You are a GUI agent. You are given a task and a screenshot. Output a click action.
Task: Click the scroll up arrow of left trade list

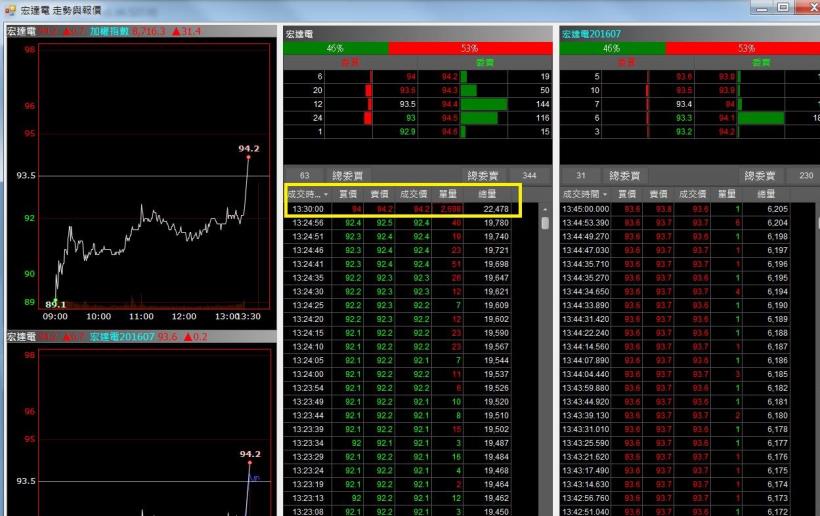coord(545,210)
